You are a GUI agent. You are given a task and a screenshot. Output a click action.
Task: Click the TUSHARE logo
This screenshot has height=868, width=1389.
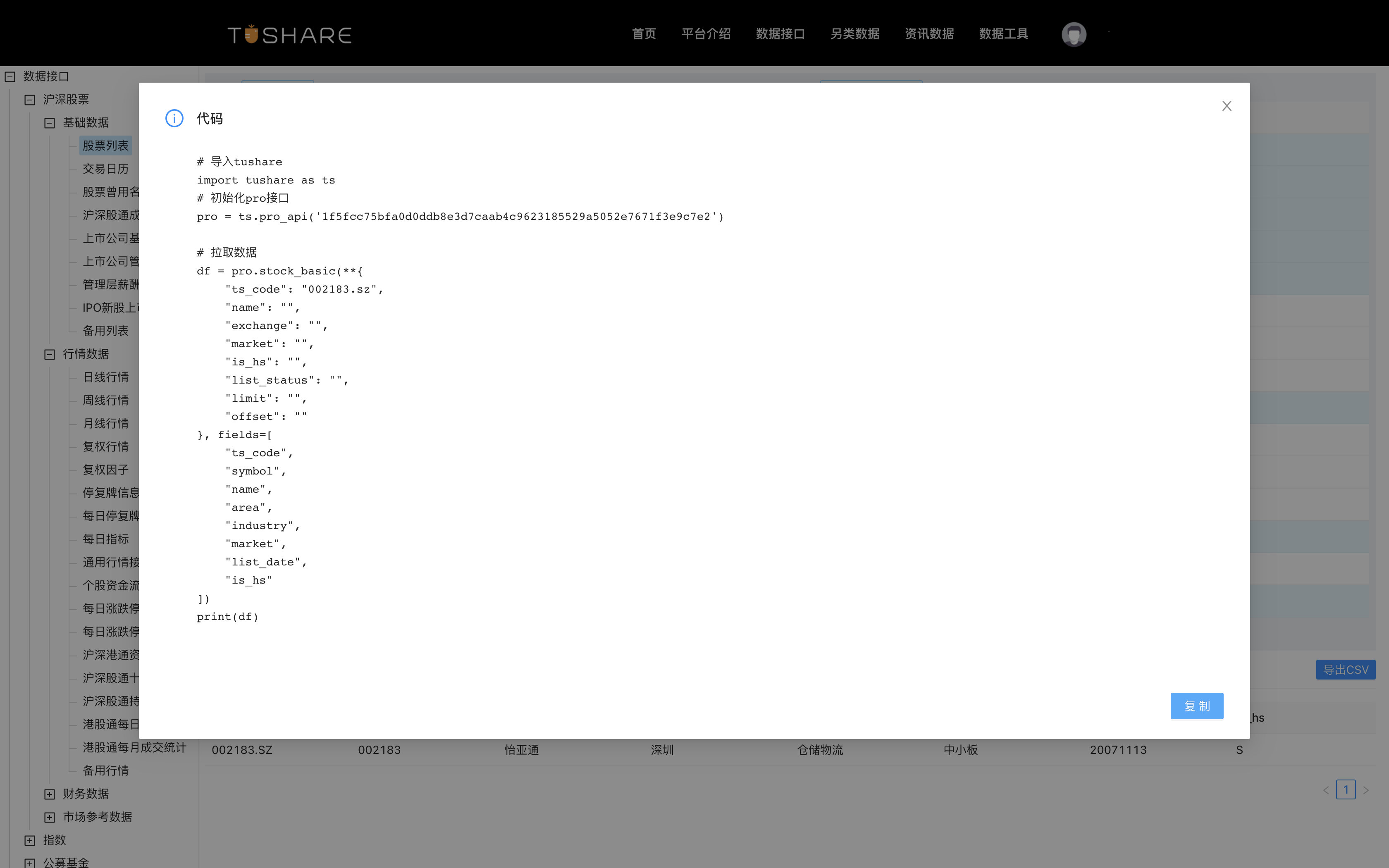click(289, 34)
